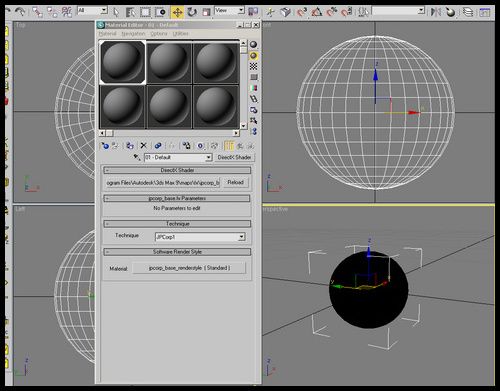The width and height of the screenshot is (500, 391).
Task: Collapse jpcorp_base.fx Parameters rollout
Action: (x=177, y=198)
